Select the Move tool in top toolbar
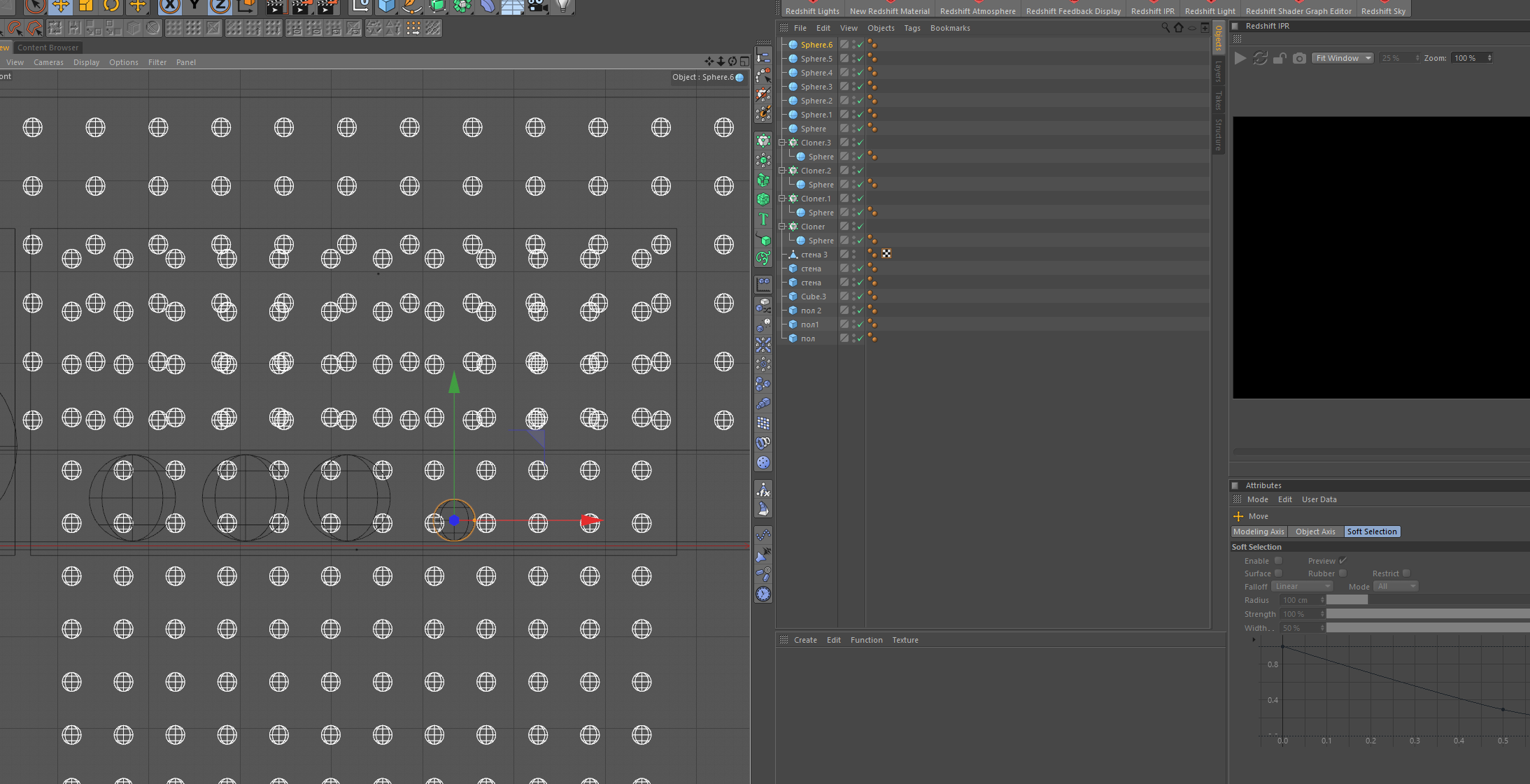The height and width of the screenshot is (784, 1530). click(61, 6)
